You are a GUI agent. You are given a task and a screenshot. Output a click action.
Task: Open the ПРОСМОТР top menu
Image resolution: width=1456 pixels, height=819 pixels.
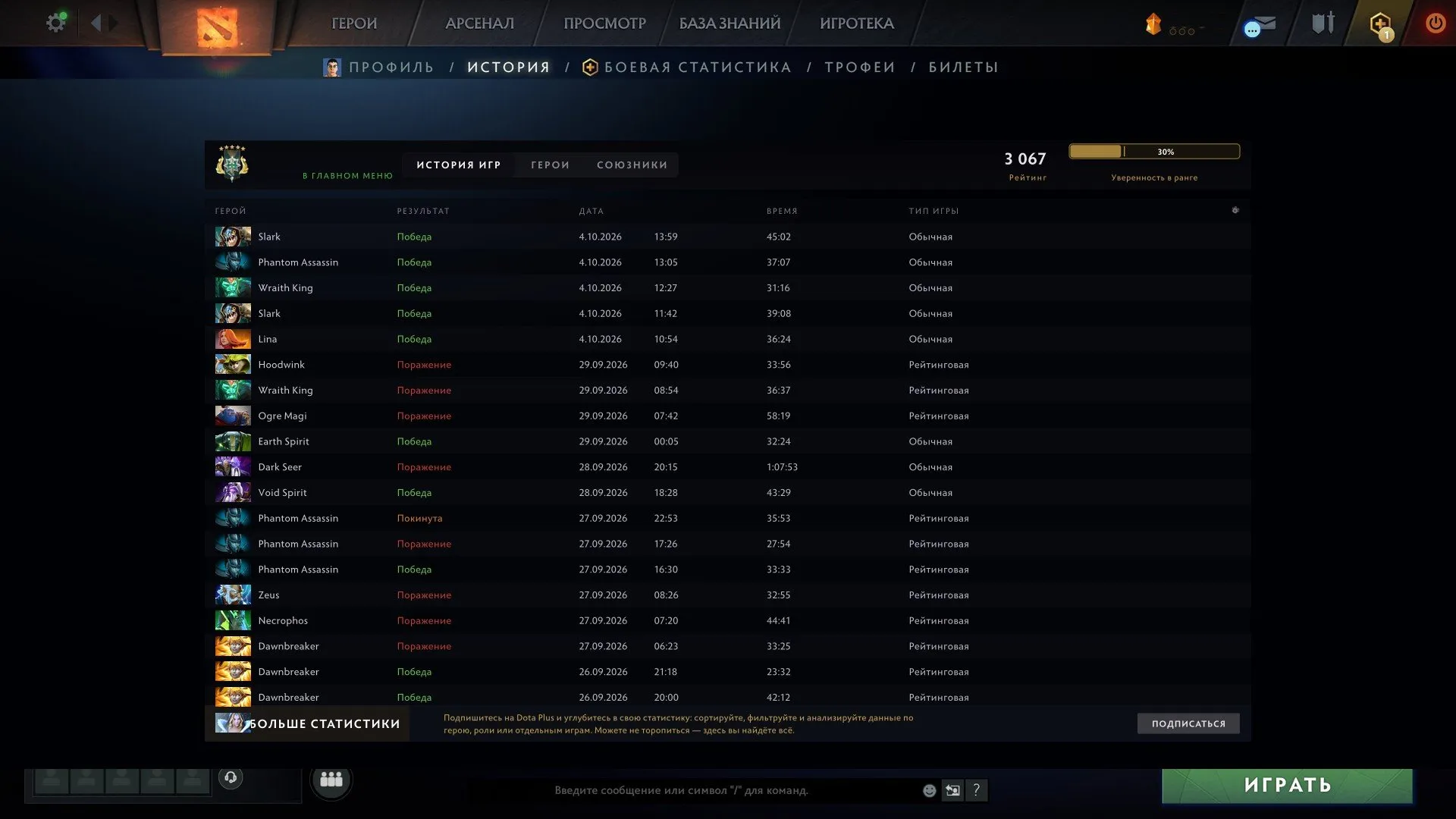[604, 24]
